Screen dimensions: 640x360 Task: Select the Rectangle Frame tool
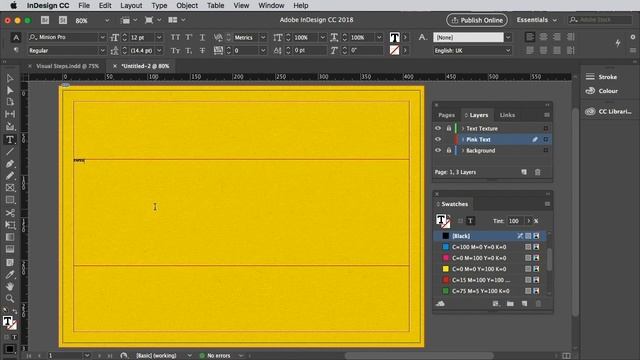(x=10, y=188)
